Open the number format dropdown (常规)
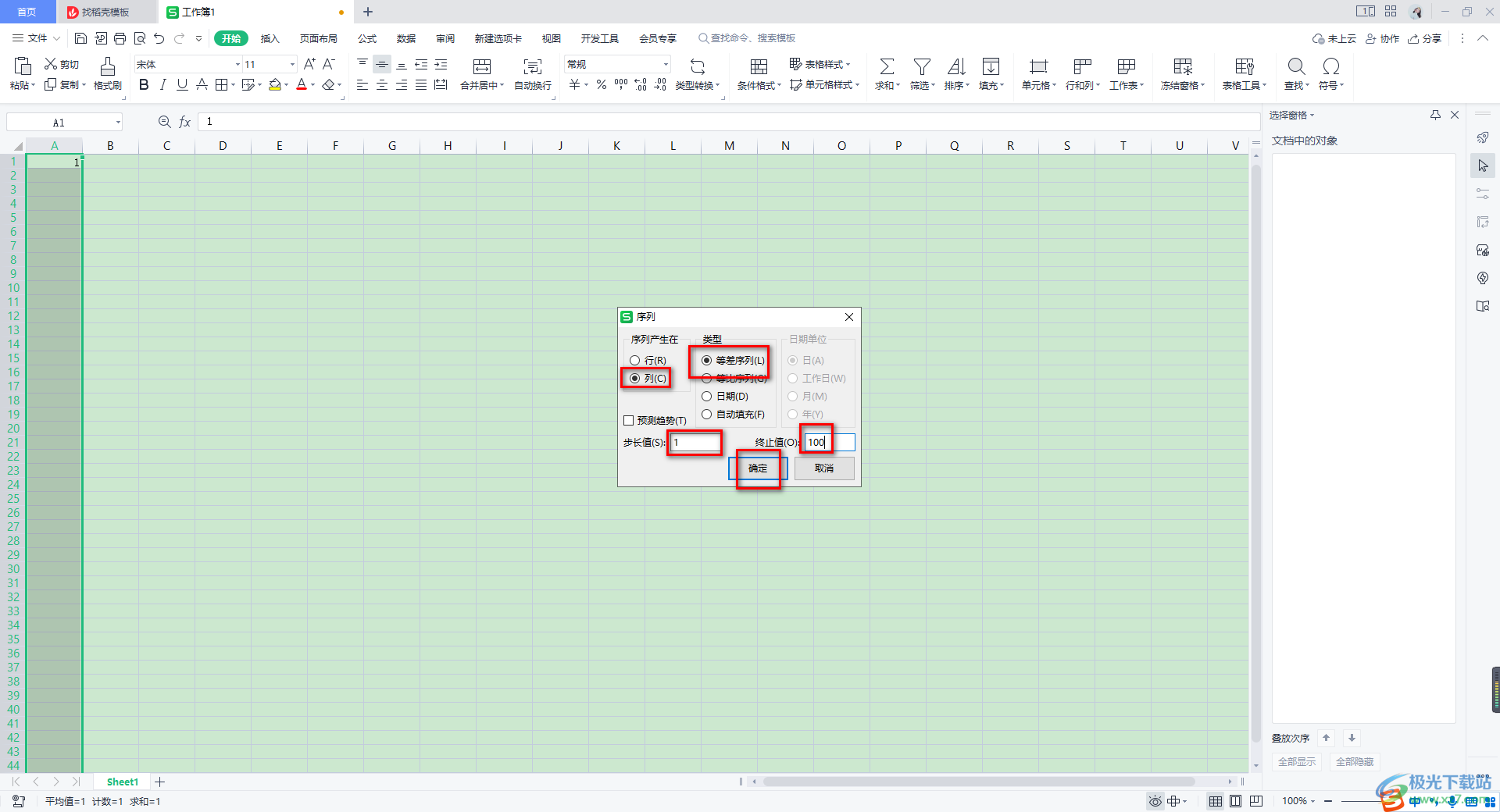Screen dimensions: 1500x812 (666, 64)
